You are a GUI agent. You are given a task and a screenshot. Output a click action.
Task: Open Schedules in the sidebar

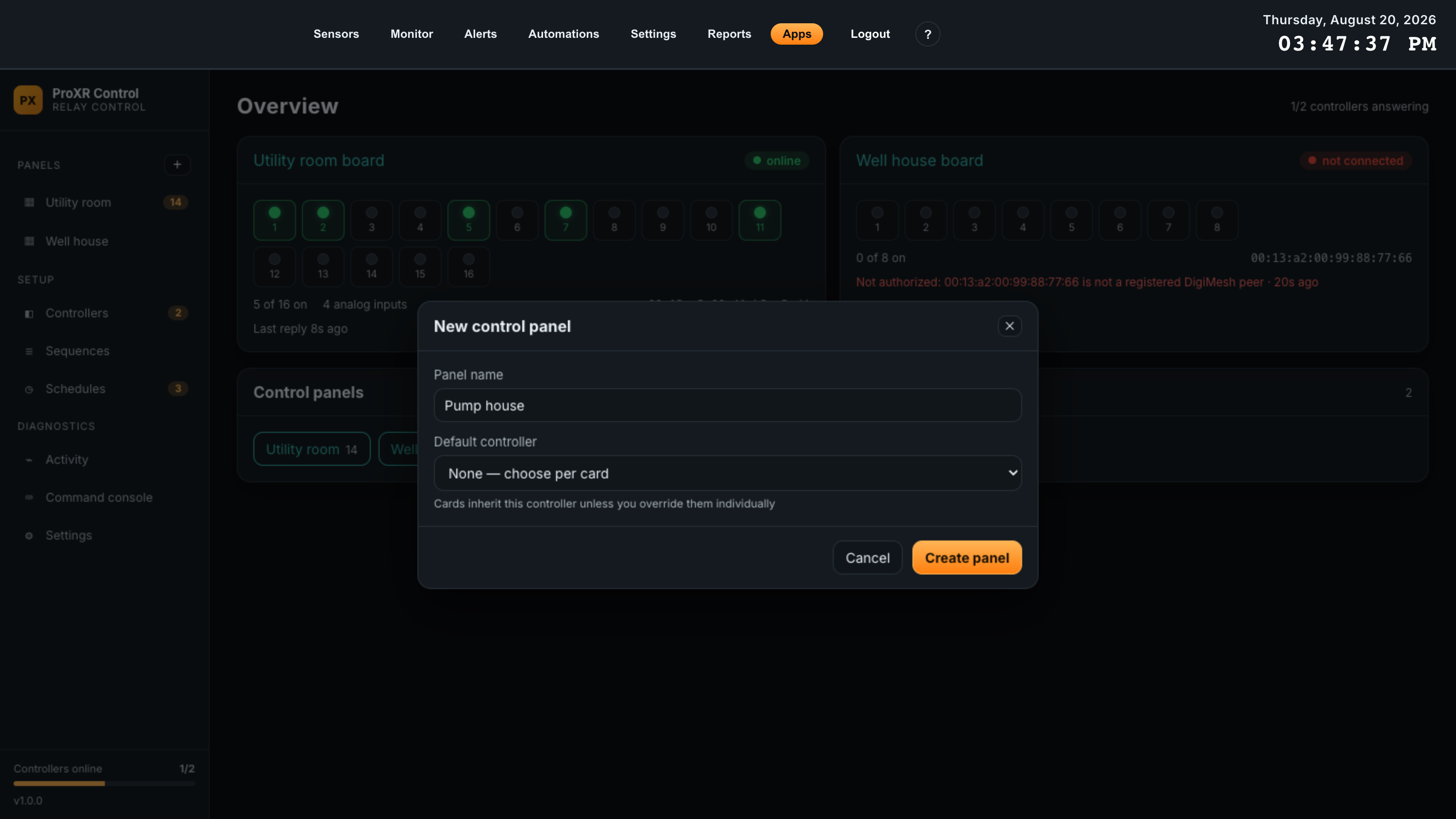(104, 389)
